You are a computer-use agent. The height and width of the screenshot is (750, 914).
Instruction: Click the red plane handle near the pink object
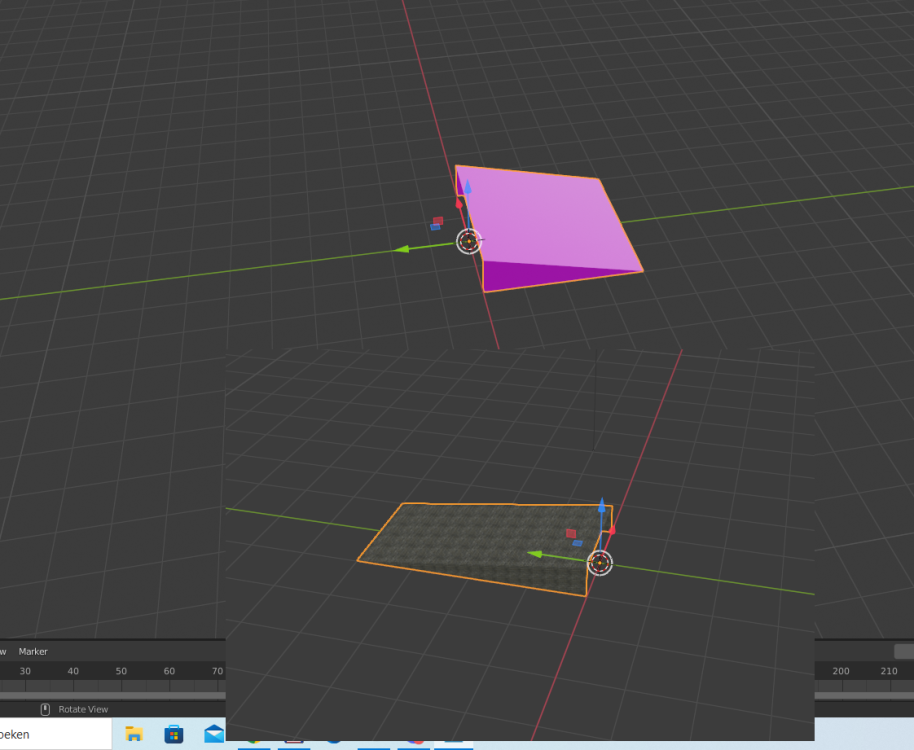click(x=438, y=220)
